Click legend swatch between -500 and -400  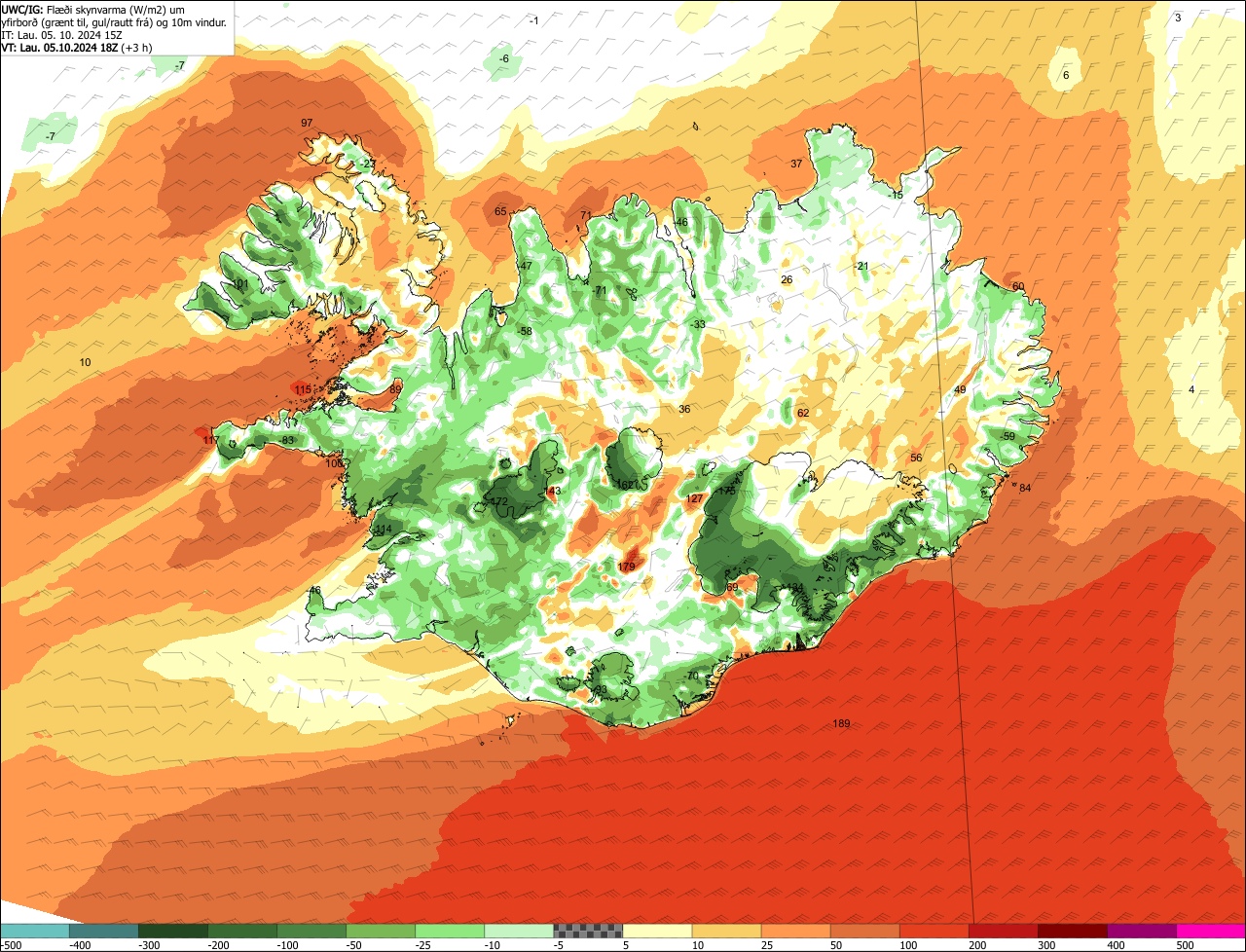point(35,931)
